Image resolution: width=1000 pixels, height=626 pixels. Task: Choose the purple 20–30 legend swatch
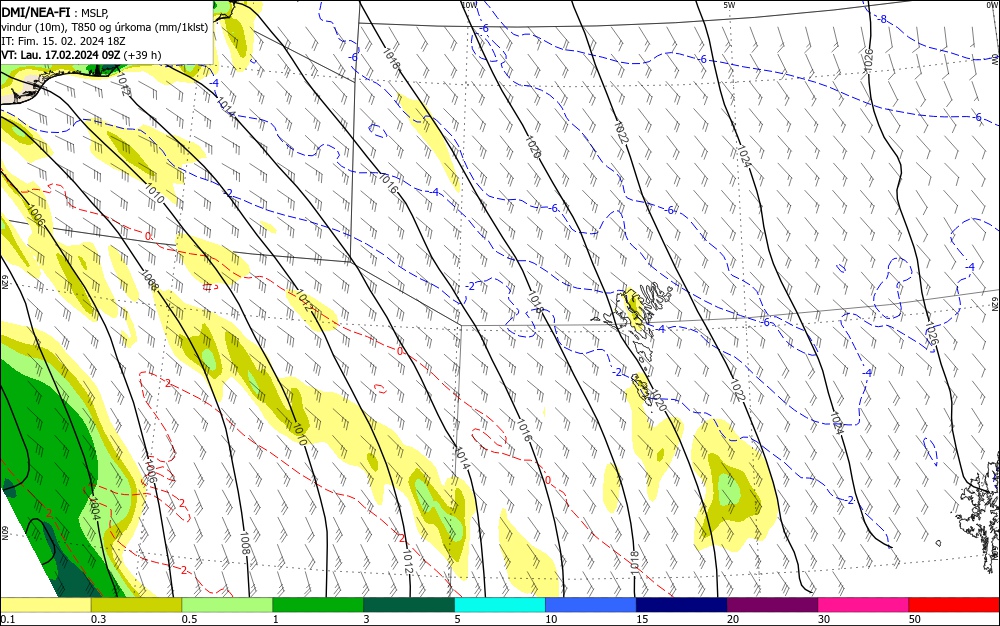[x=772, y=605]
